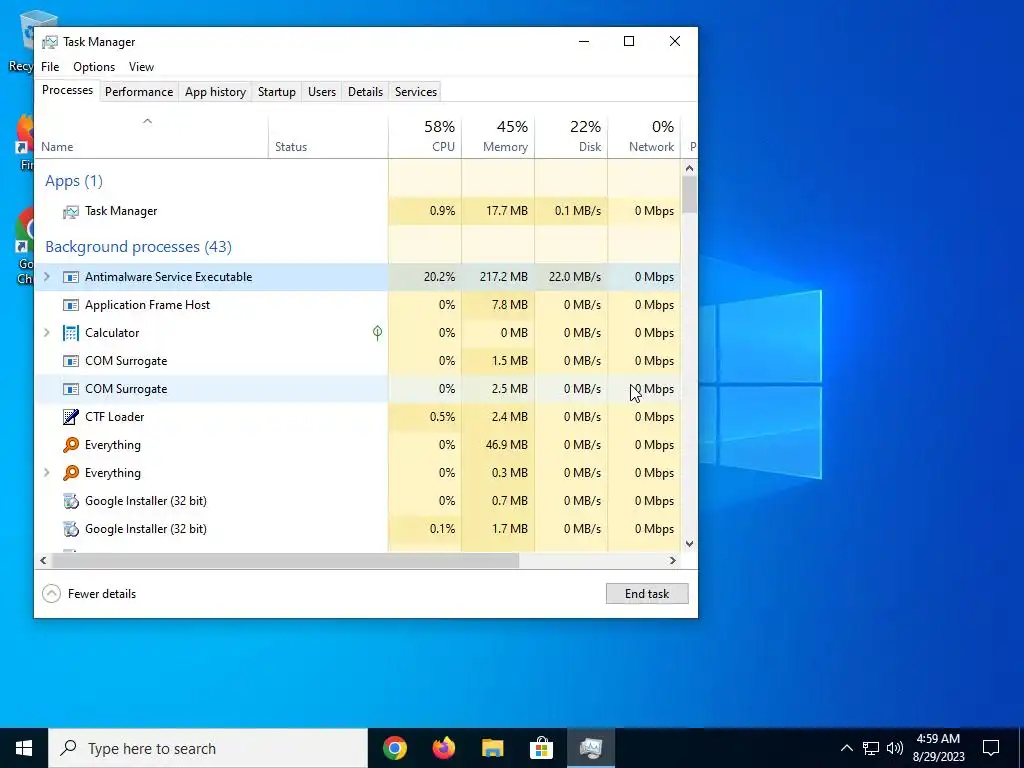Click the volume speaker icon in tray
The image size is (1024, 768).
(x=895, y=748)
